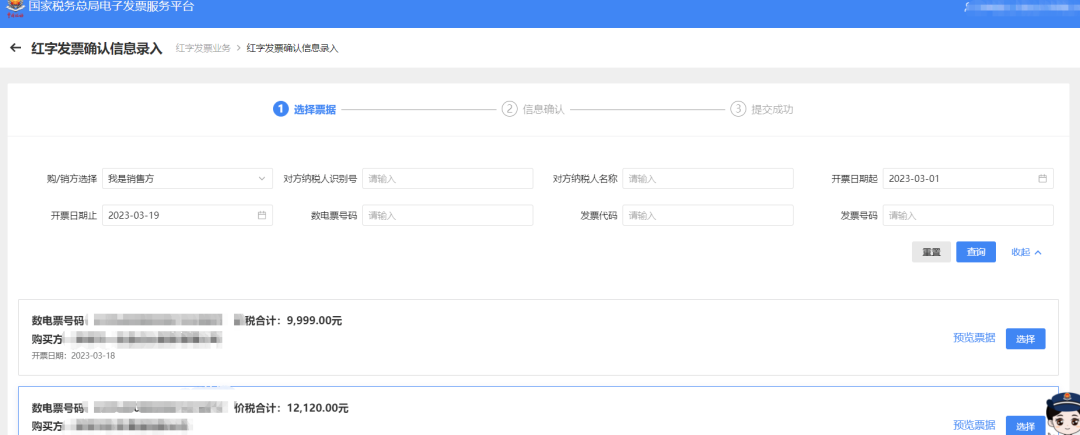Select the 9,999.00元 invoice
This screenshot has height=435, width=1080.
[1026, 339]
